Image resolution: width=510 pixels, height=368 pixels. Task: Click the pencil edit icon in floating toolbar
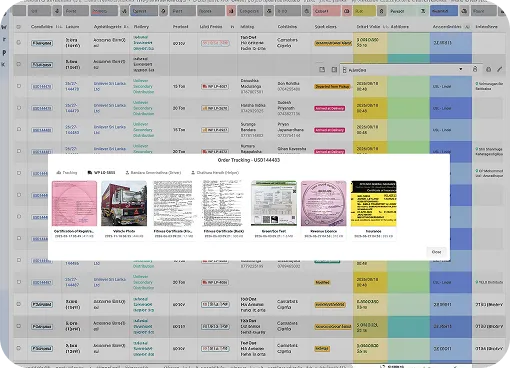point(499,69)
